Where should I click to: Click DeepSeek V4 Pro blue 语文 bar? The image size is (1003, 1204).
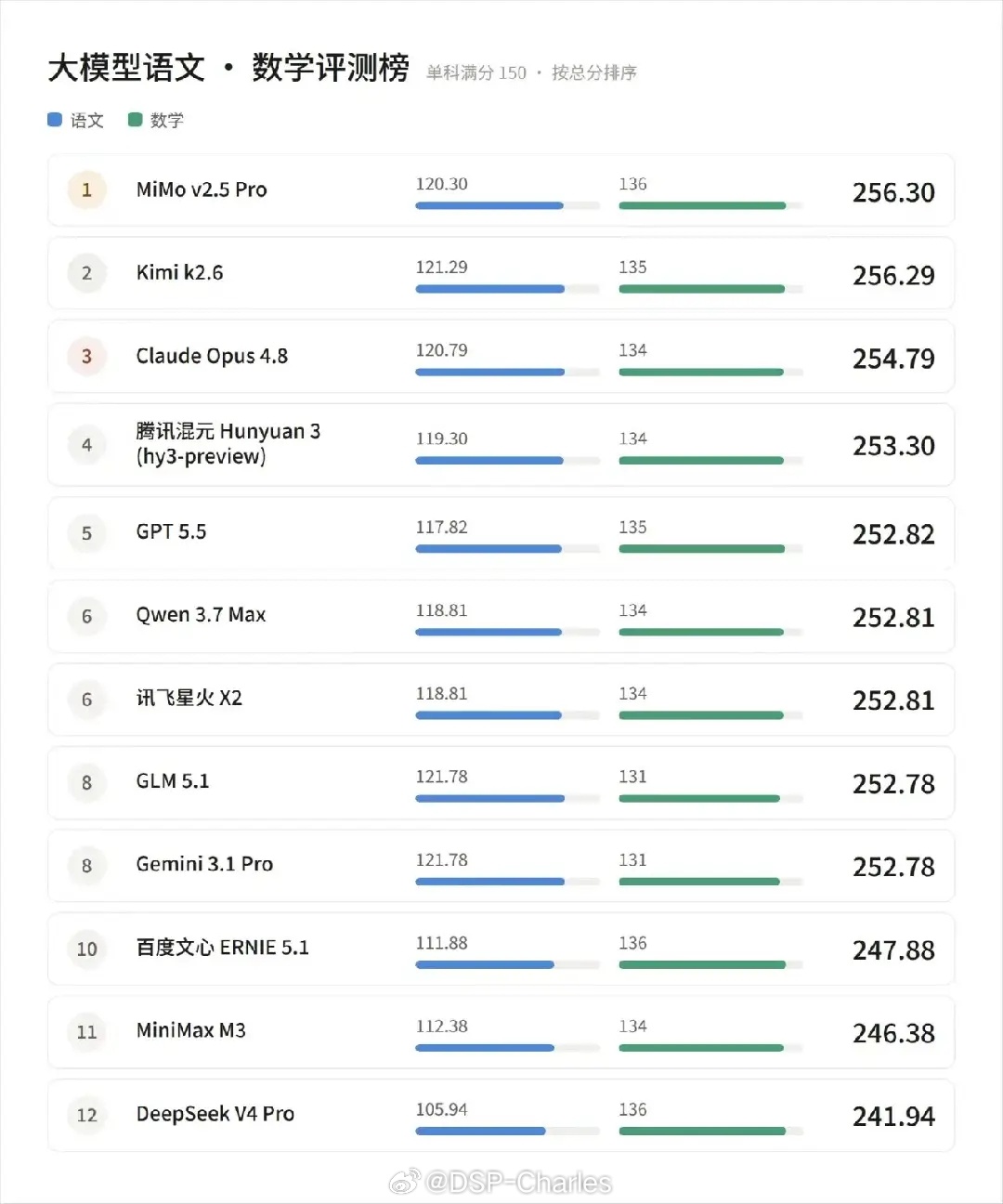click(480, 1131)
